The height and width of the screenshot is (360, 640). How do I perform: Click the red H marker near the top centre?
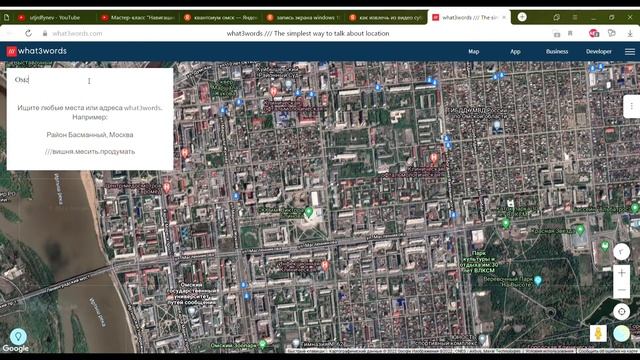[273, 91]
